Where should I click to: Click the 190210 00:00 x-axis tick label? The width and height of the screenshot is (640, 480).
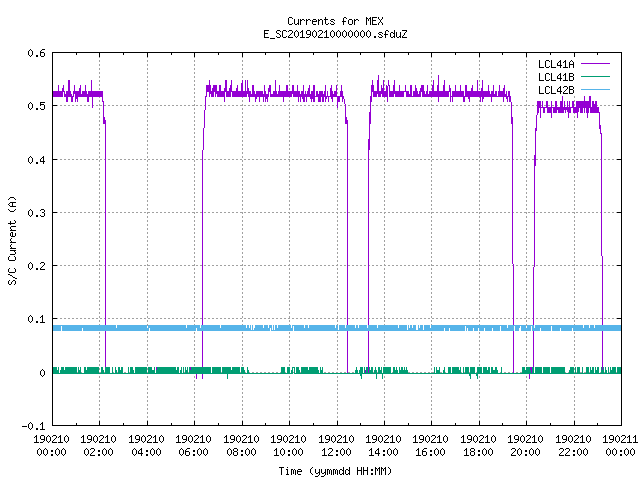point(51,446)
